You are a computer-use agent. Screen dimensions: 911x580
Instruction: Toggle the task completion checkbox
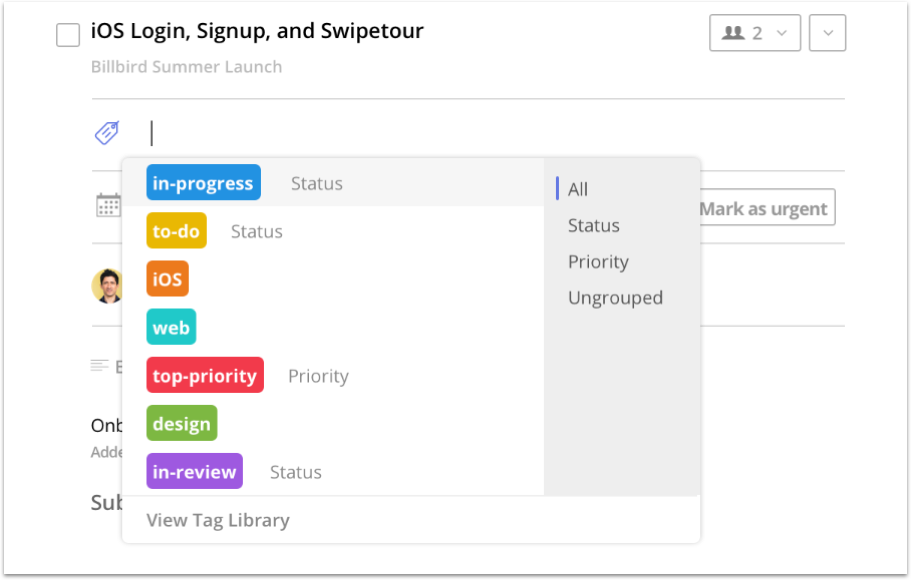(x=68, y=35)
